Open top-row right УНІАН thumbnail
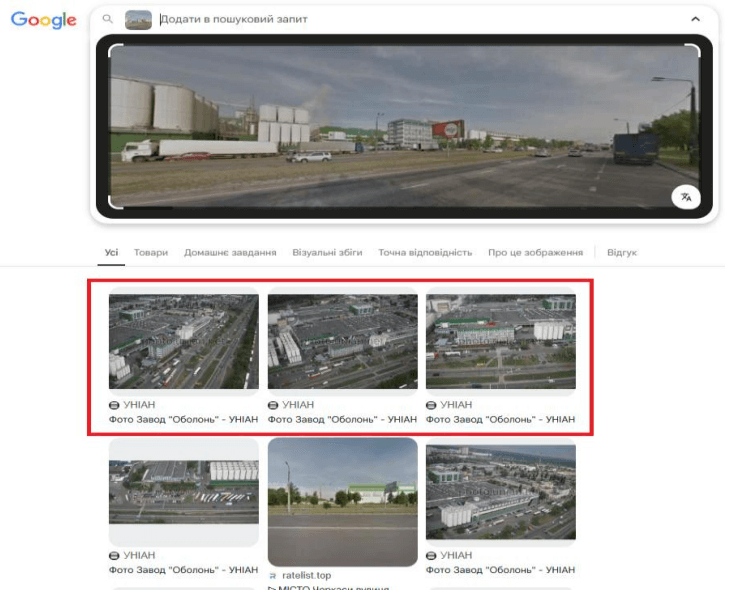Screen dimensions: 737x594 [x=501, y=342]
